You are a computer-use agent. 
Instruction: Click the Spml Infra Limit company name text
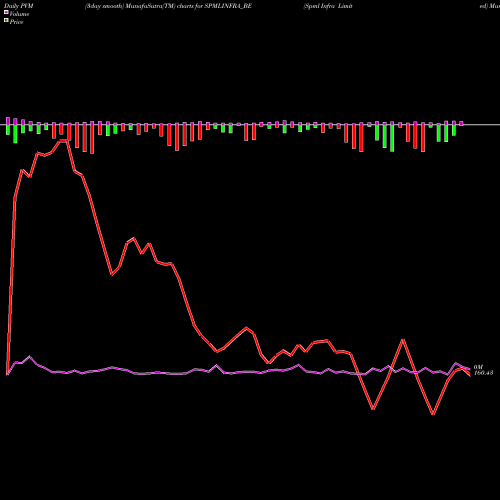pyautogui.click(x=328, y=6)
